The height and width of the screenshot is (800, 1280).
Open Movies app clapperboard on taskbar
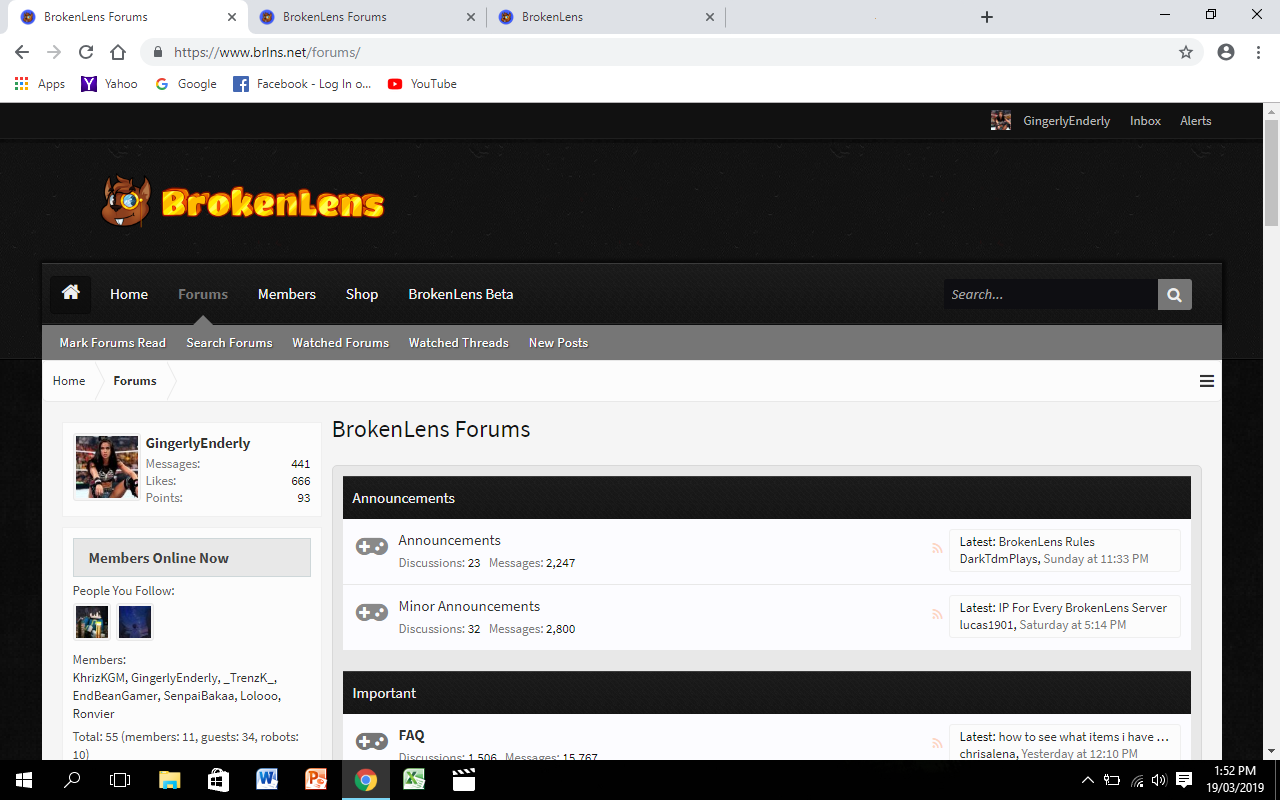463,780
